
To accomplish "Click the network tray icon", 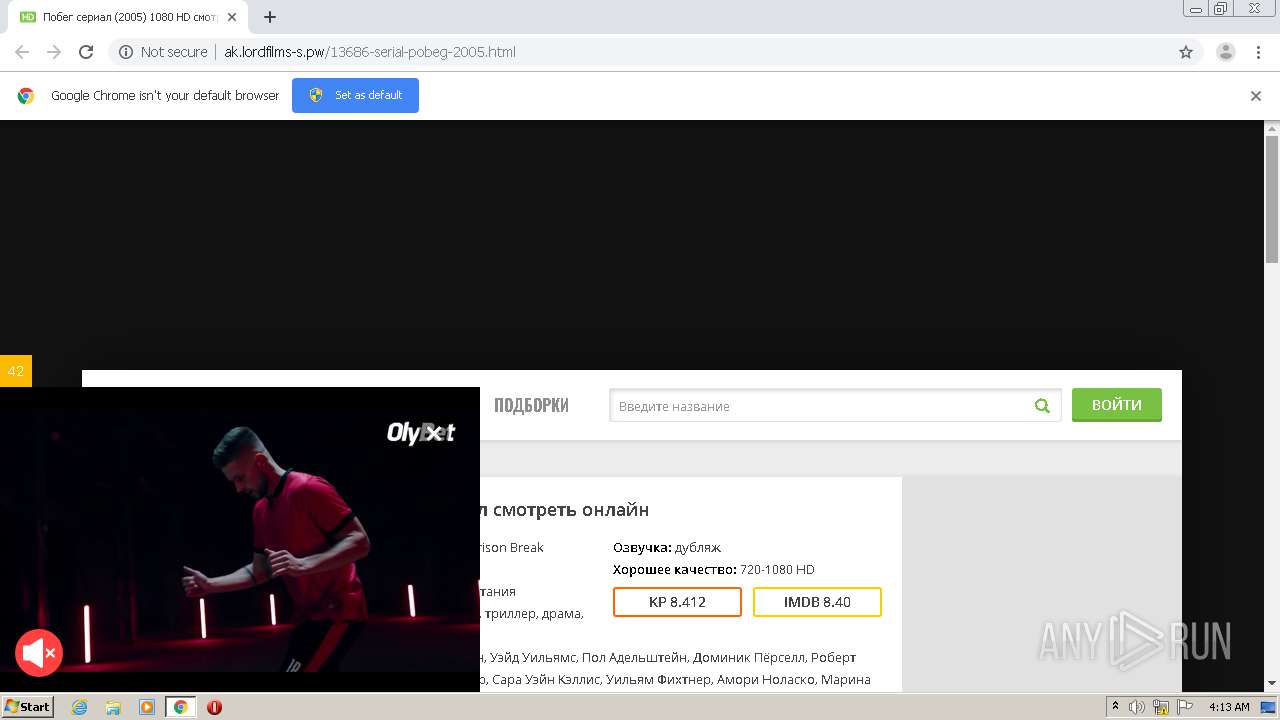I will click(1161, 707).
